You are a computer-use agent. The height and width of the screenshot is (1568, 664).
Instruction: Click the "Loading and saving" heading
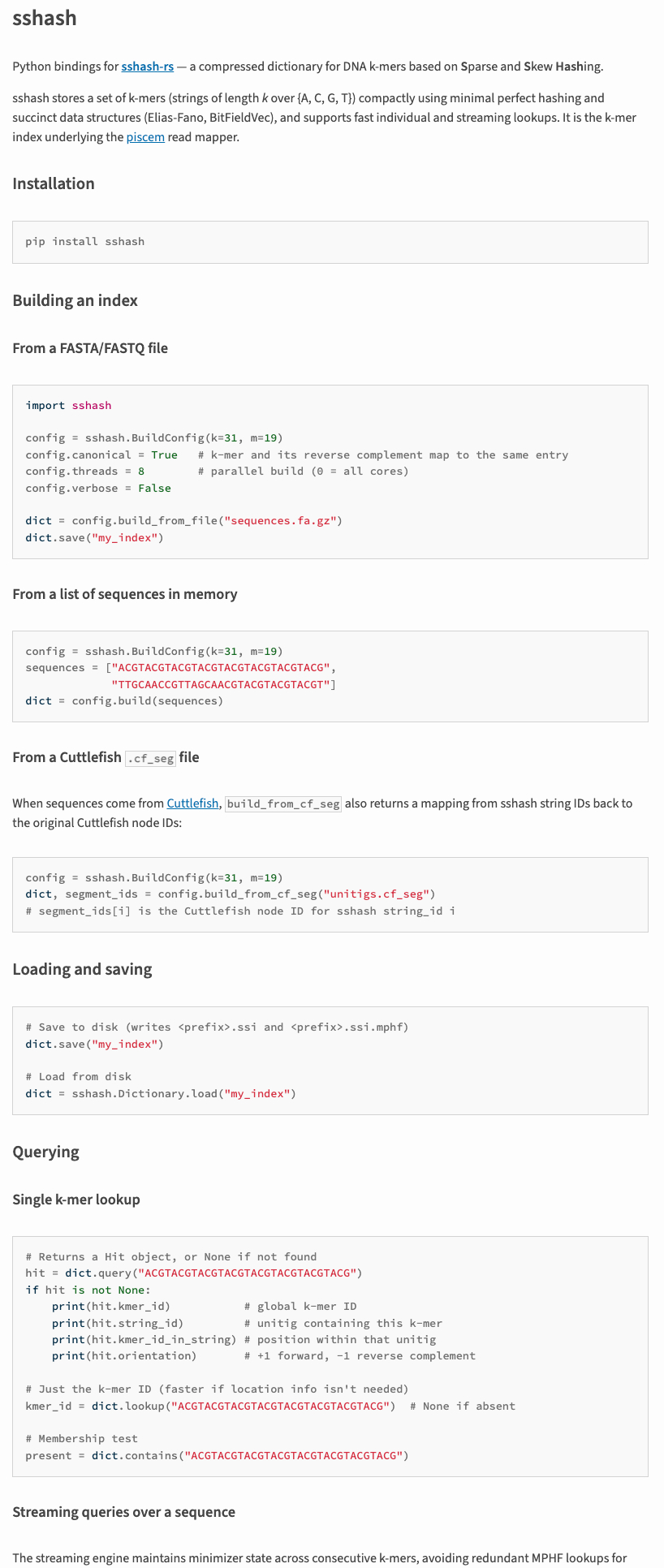[82, 969]
